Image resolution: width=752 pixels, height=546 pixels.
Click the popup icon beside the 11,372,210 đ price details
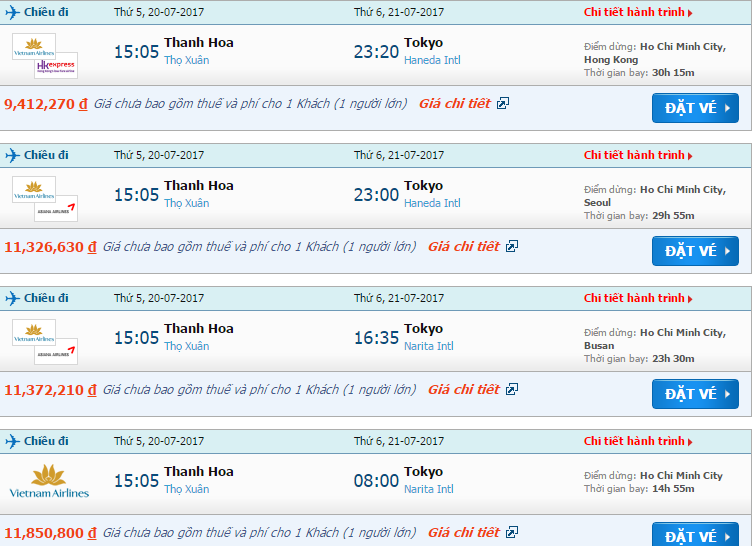[512, 390]
